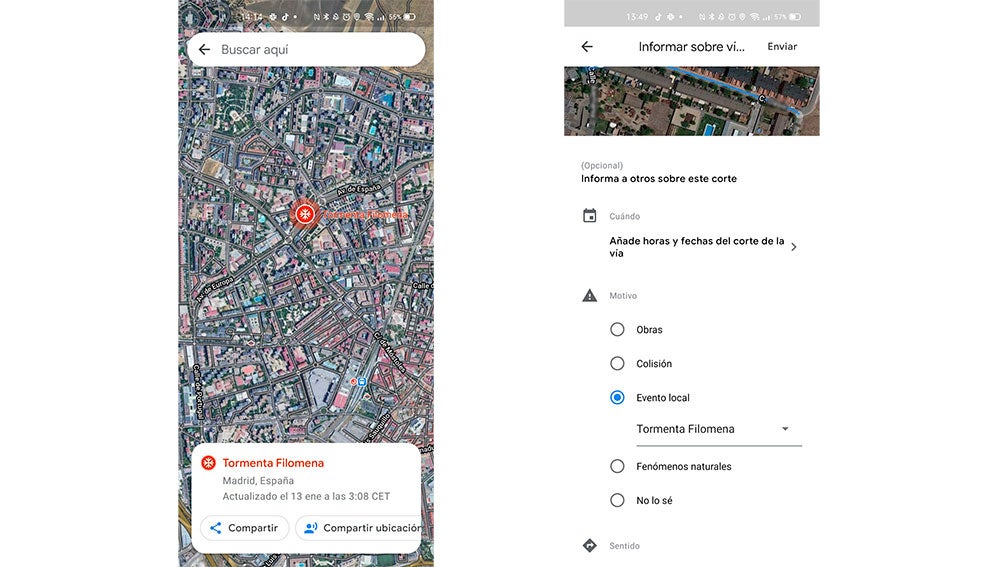Tap the Sentido direction diamond icon
Viewport: 1000px width, 567px height.
[590, 545]
